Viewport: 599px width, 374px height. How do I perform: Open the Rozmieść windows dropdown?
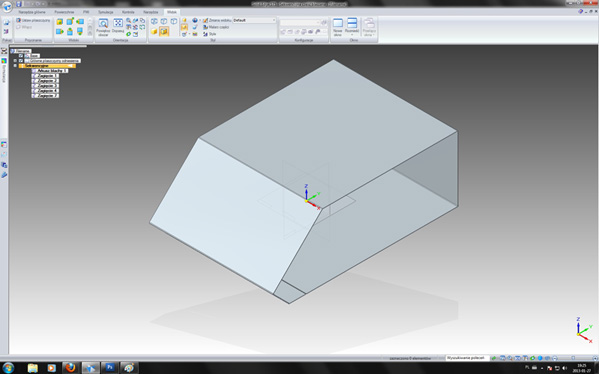[352, 27]
